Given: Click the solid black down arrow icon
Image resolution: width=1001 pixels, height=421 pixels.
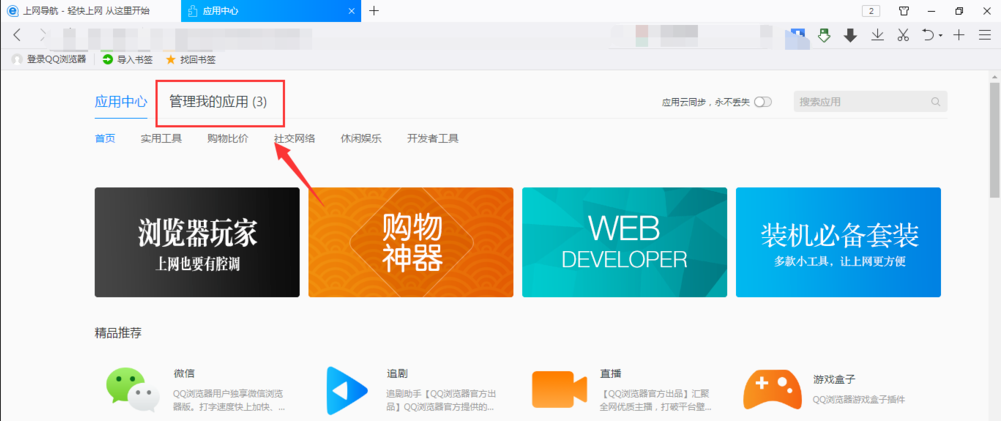Looking at the screenshot, I should click(850, 35).
